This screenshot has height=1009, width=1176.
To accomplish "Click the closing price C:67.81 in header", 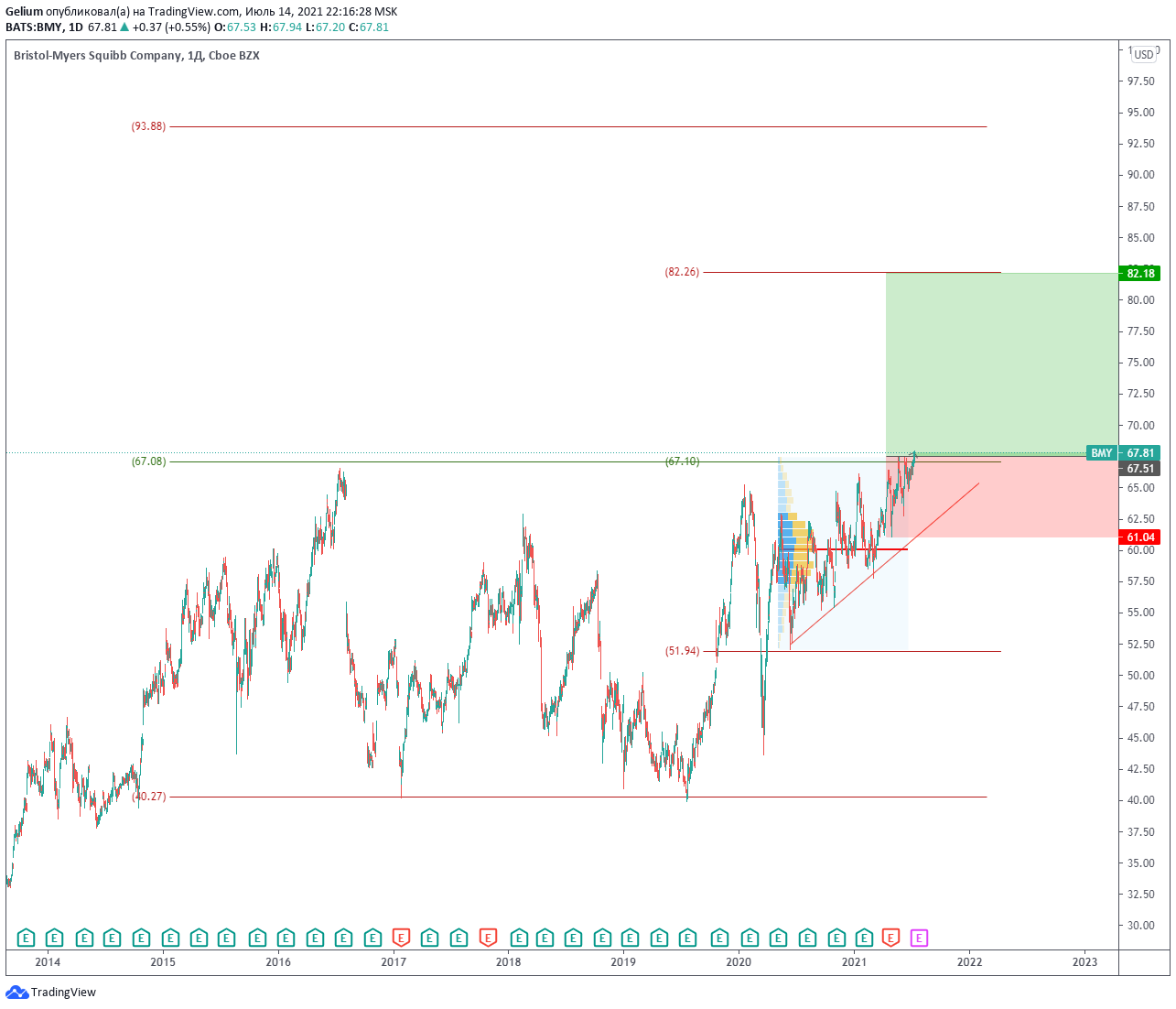I will pos(369,27).
